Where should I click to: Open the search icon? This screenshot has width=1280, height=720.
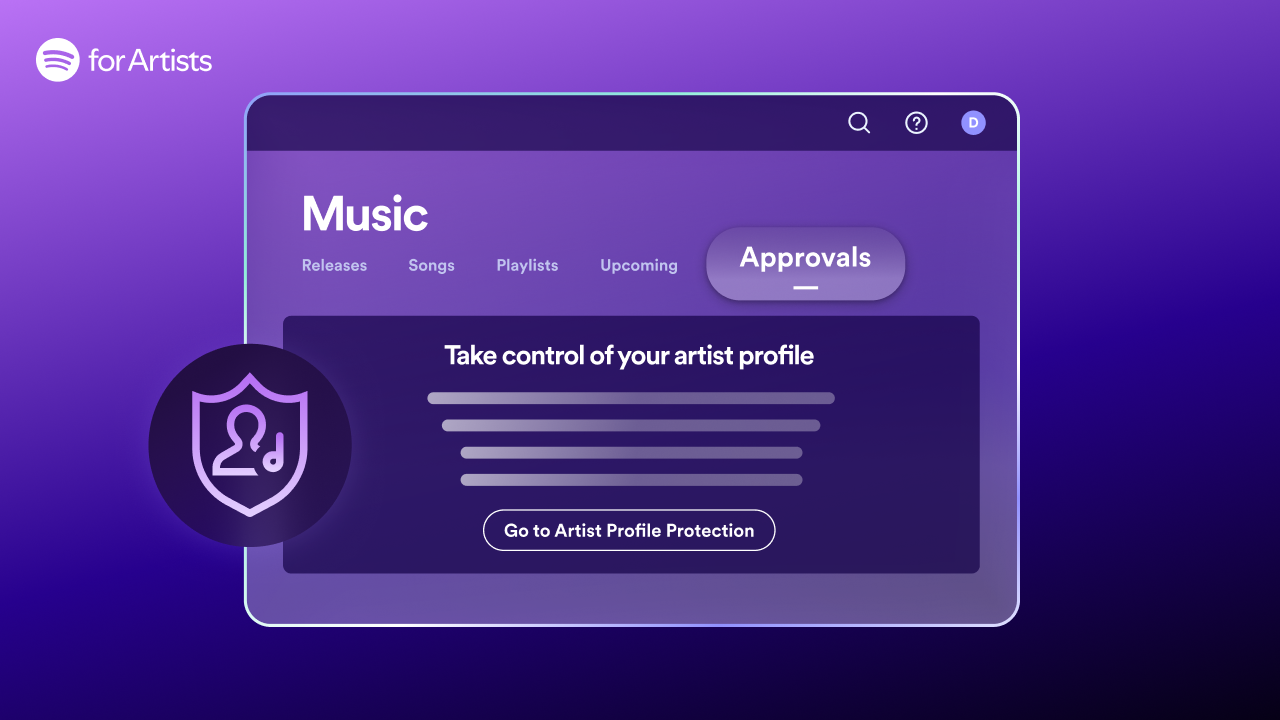click(858, 122)
